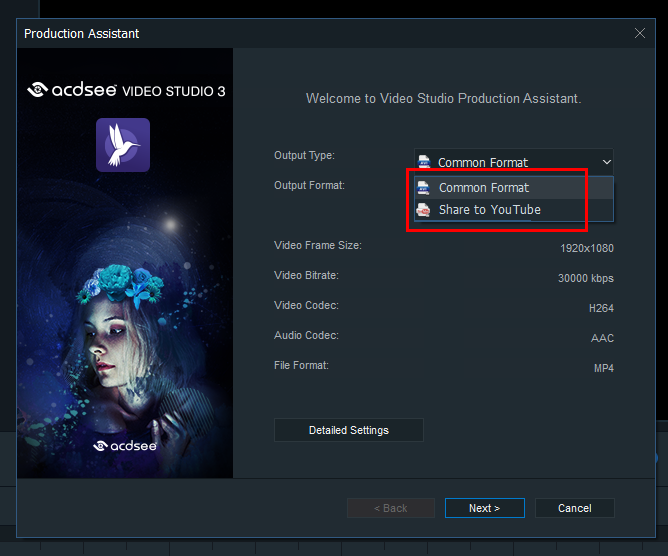Click the MP4 file format value

click(x=604, y=368)
